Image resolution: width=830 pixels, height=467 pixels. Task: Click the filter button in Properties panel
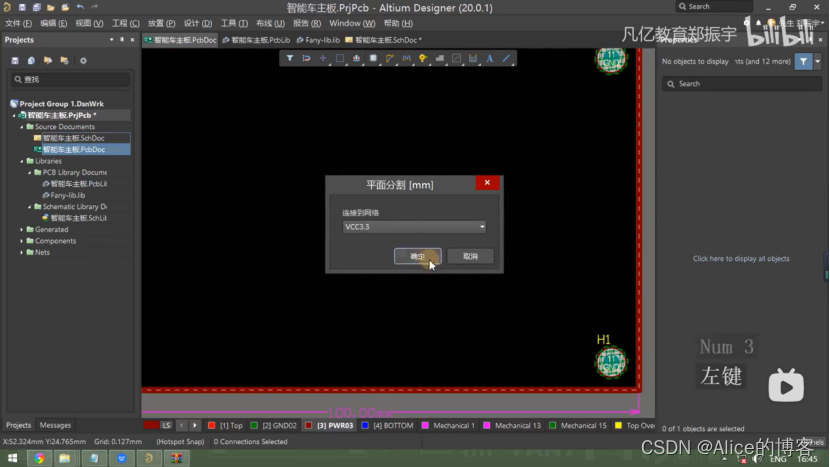(804, 61)
